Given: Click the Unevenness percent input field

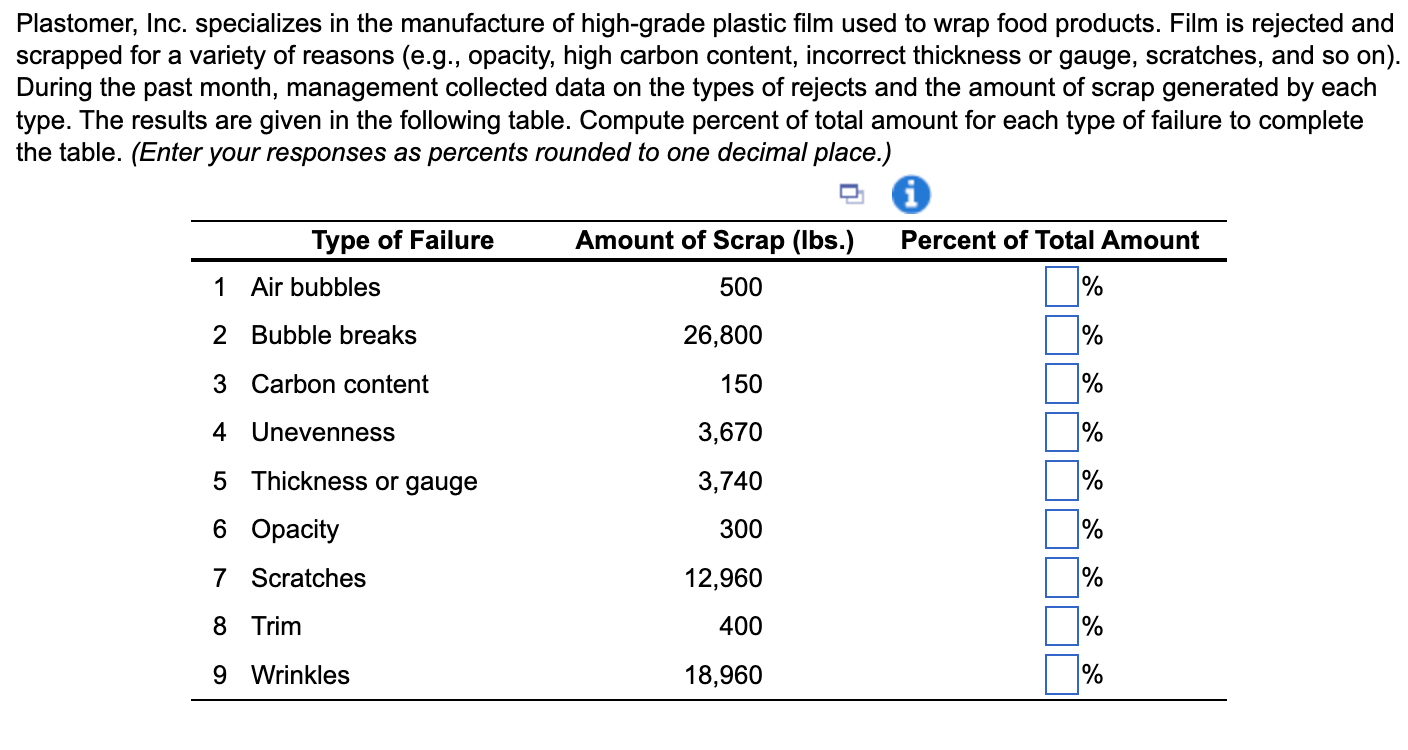Looking at the screenshot, I should pyautogui.click(x=1061, y=432).
